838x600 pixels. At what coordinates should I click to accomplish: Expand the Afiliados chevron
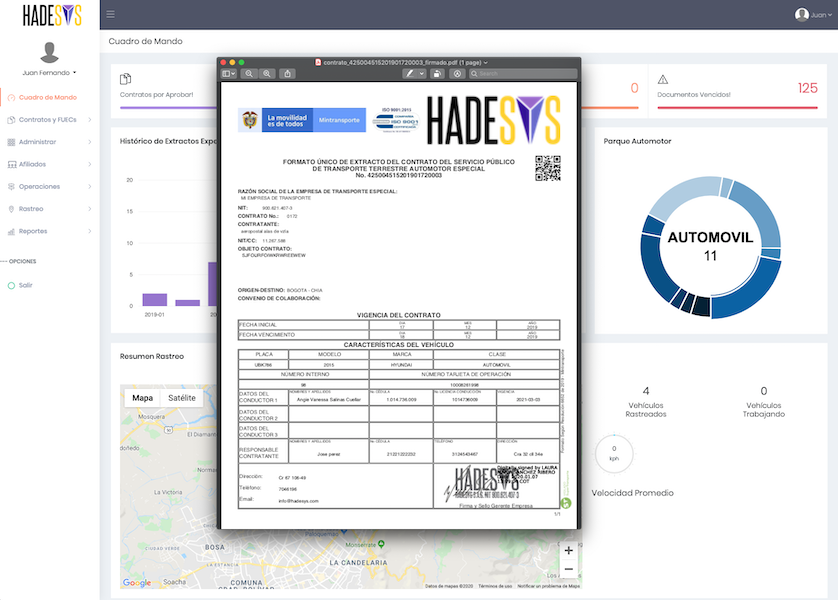pos(90,165)
